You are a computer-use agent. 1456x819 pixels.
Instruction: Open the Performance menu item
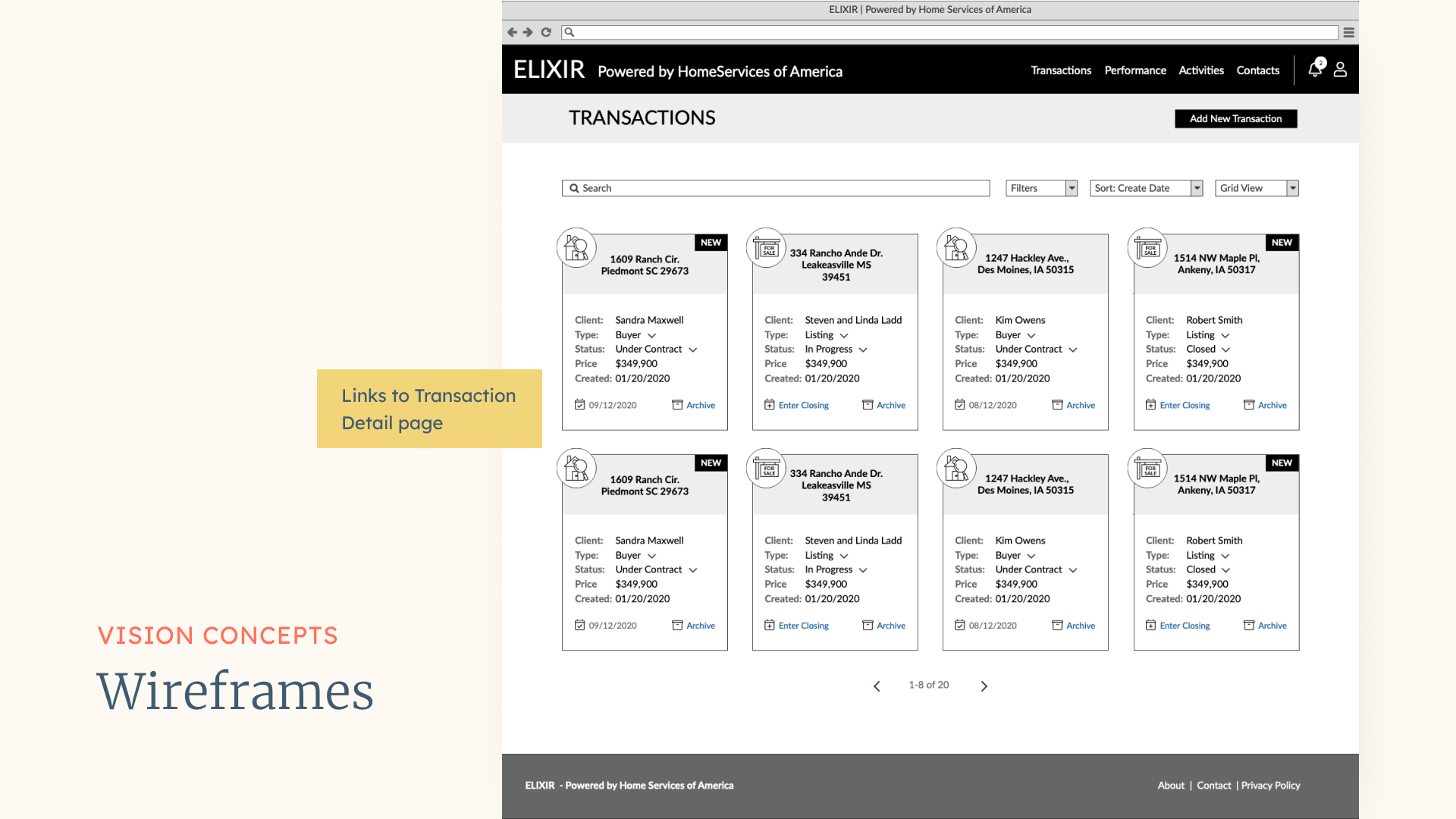(x=1135, y=71)
